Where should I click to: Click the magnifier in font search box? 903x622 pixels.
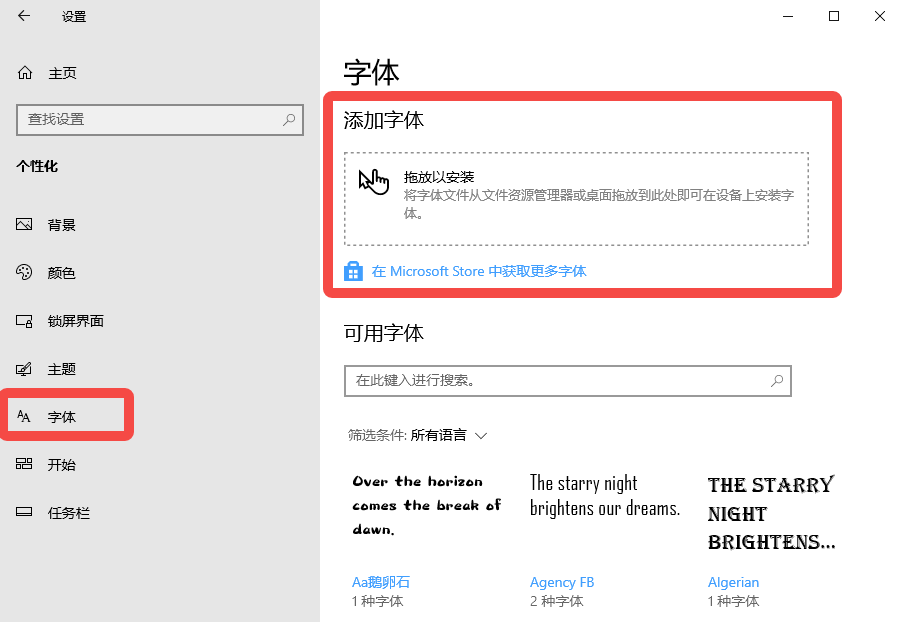(777, 381)
